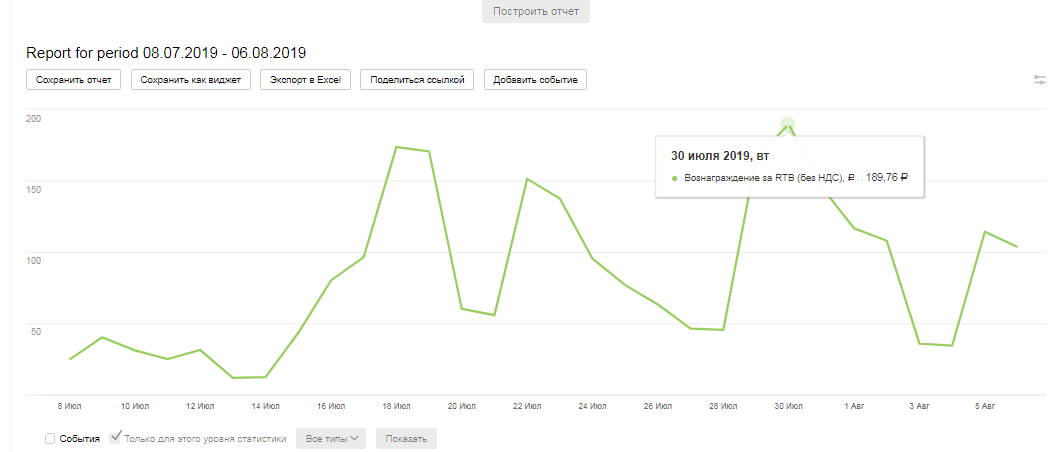This screenshot has height=452, width=1051.
Task: Open the chart settings sliders icon
Action: tap(1040, 80)
